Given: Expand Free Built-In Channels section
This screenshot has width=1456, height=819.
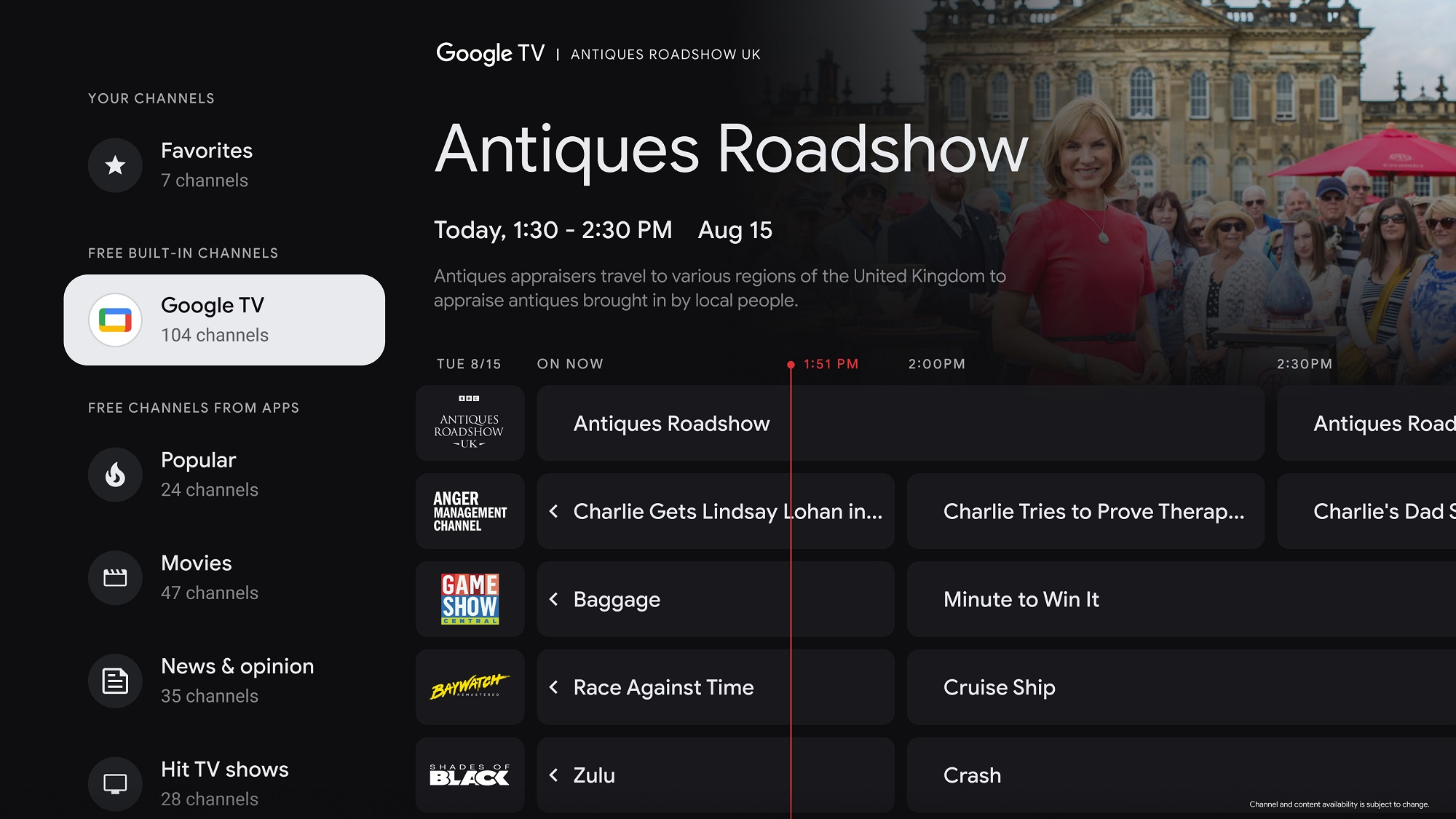Looking at the screenshot, I should coord(184,253).
